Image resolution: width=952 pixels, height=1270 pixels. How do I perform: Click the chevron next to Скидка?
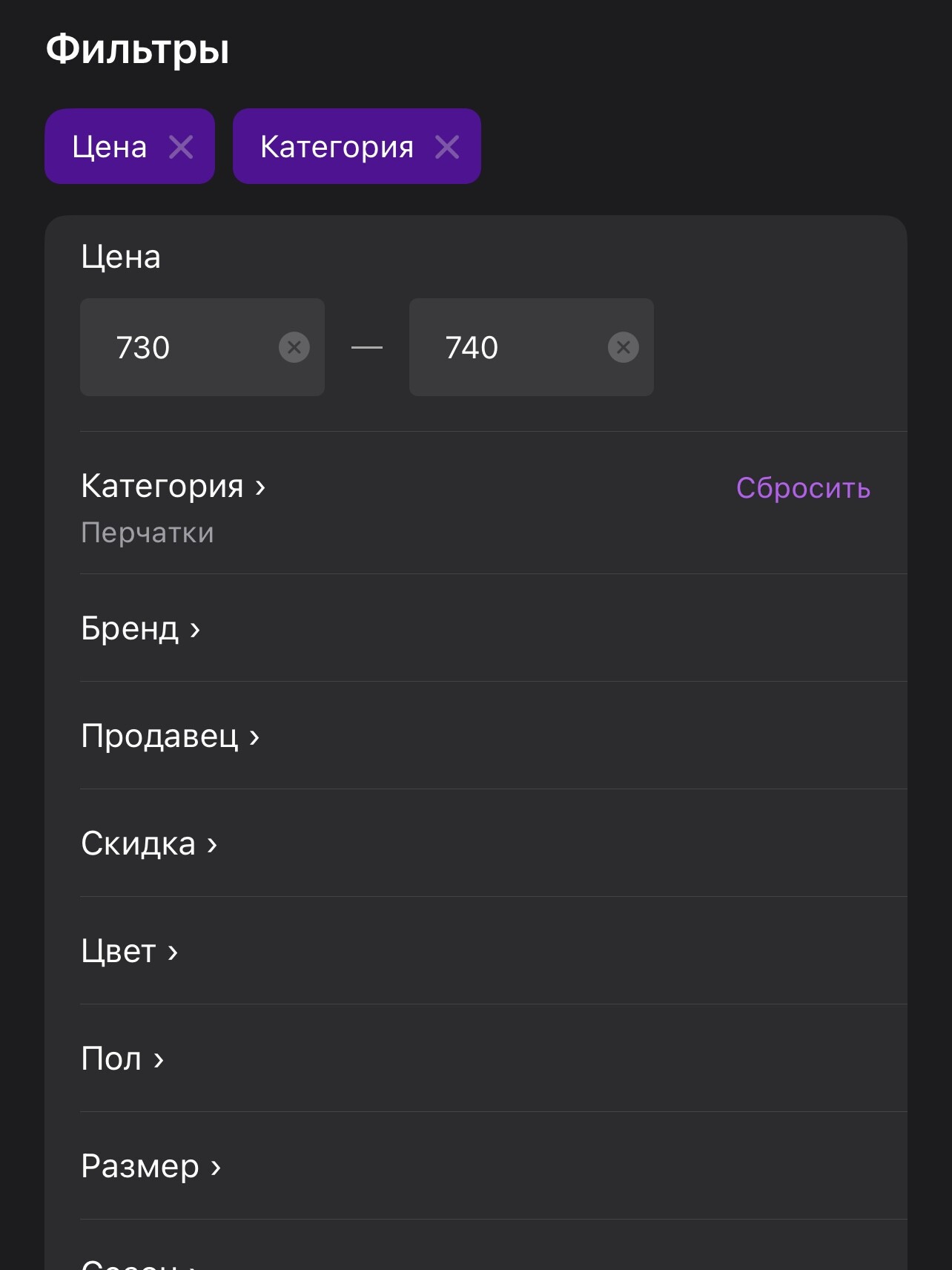pyautogui.click(x=212, y=846)
